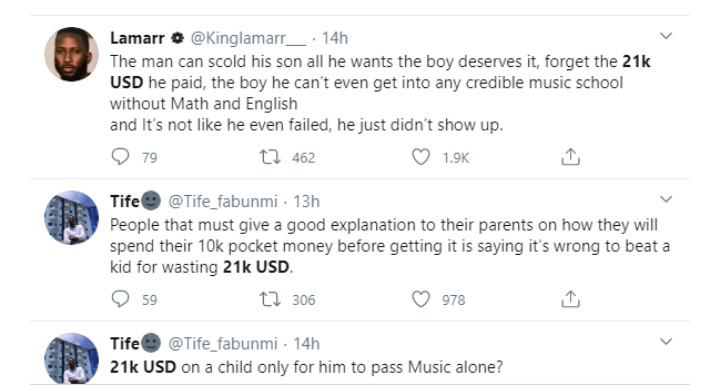Open the @Kinglamarr__ profile handle

248,38
